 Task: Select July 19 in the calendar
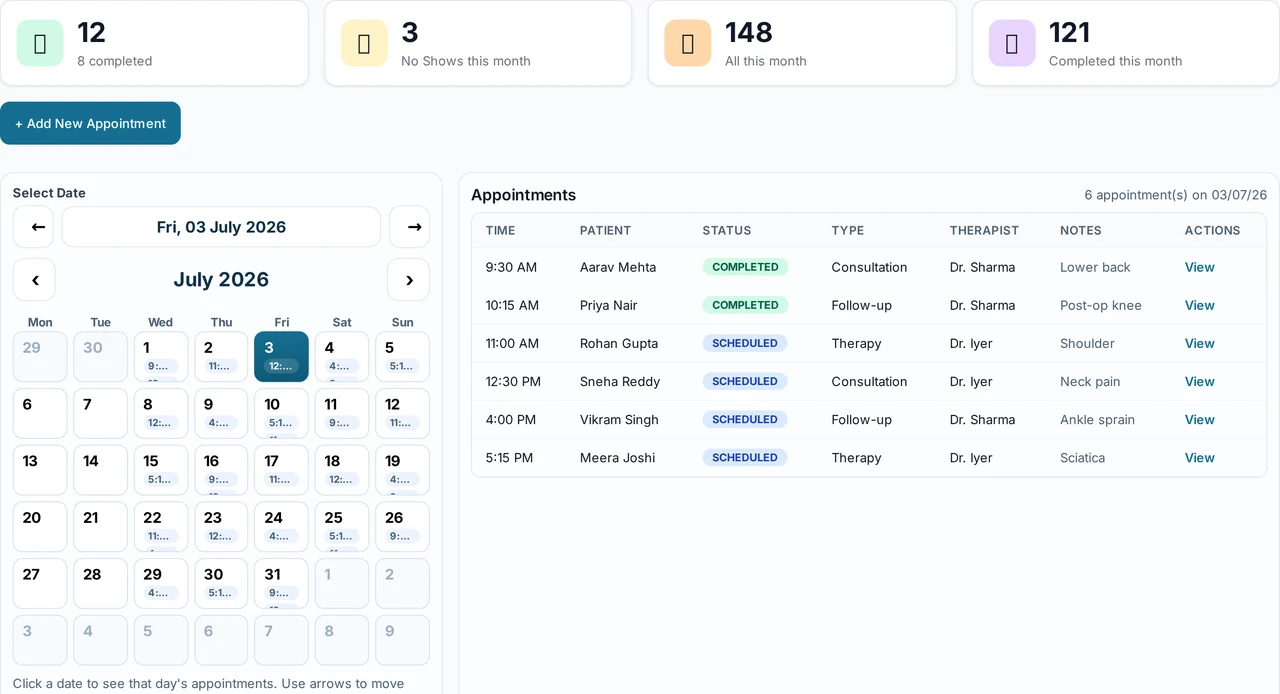402,470
